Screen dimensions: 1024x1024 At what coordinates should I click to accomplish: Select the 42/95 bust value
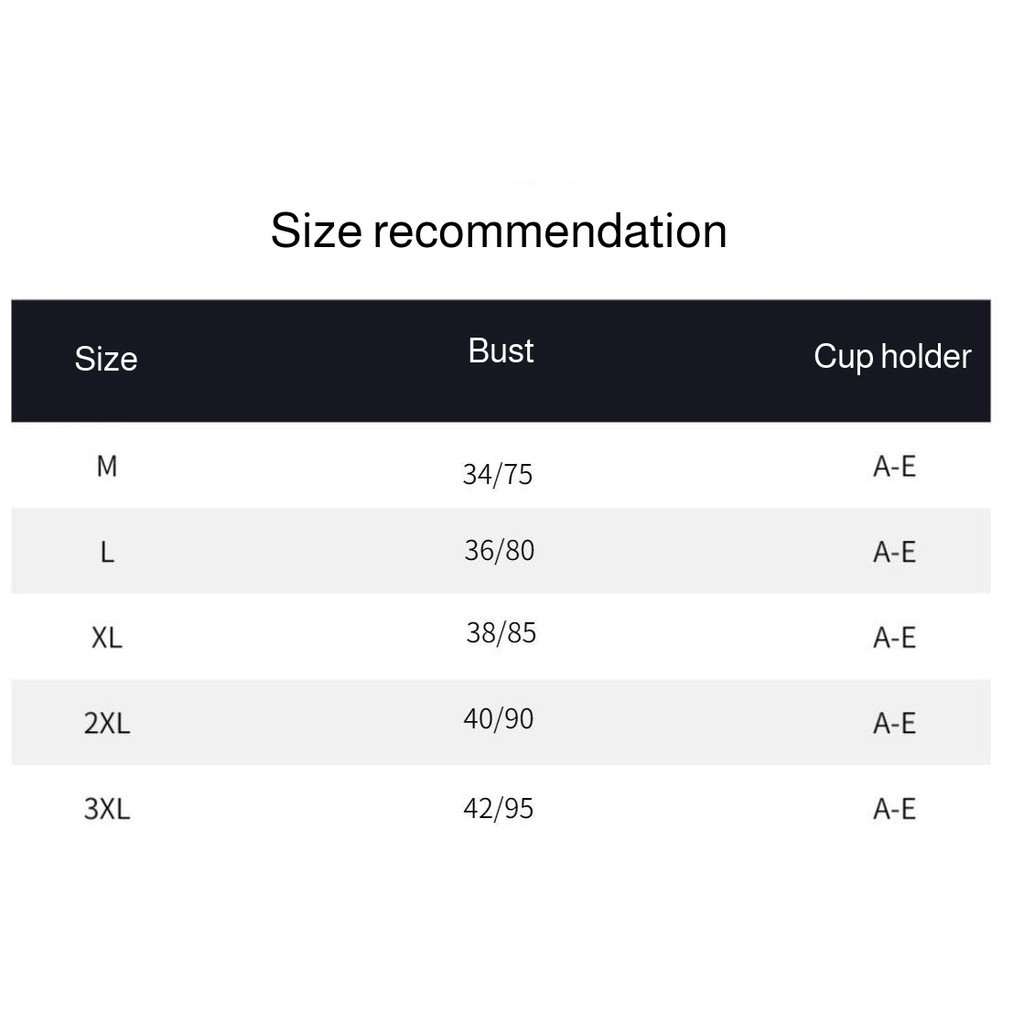[x=498, y=808]
